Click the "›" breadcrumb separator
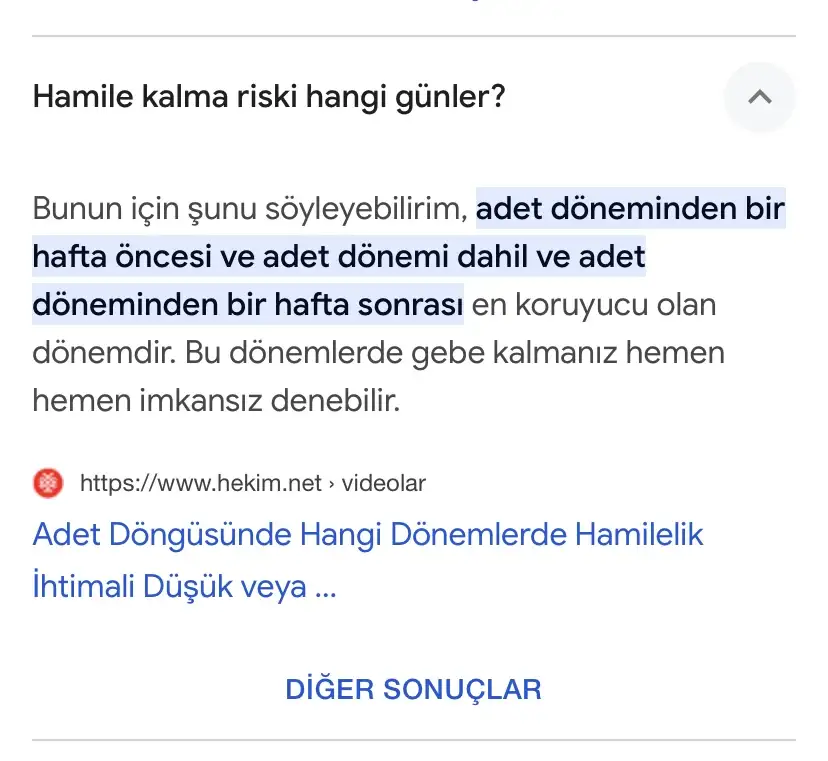The image size is (828, 761). [x=332, y=484]
